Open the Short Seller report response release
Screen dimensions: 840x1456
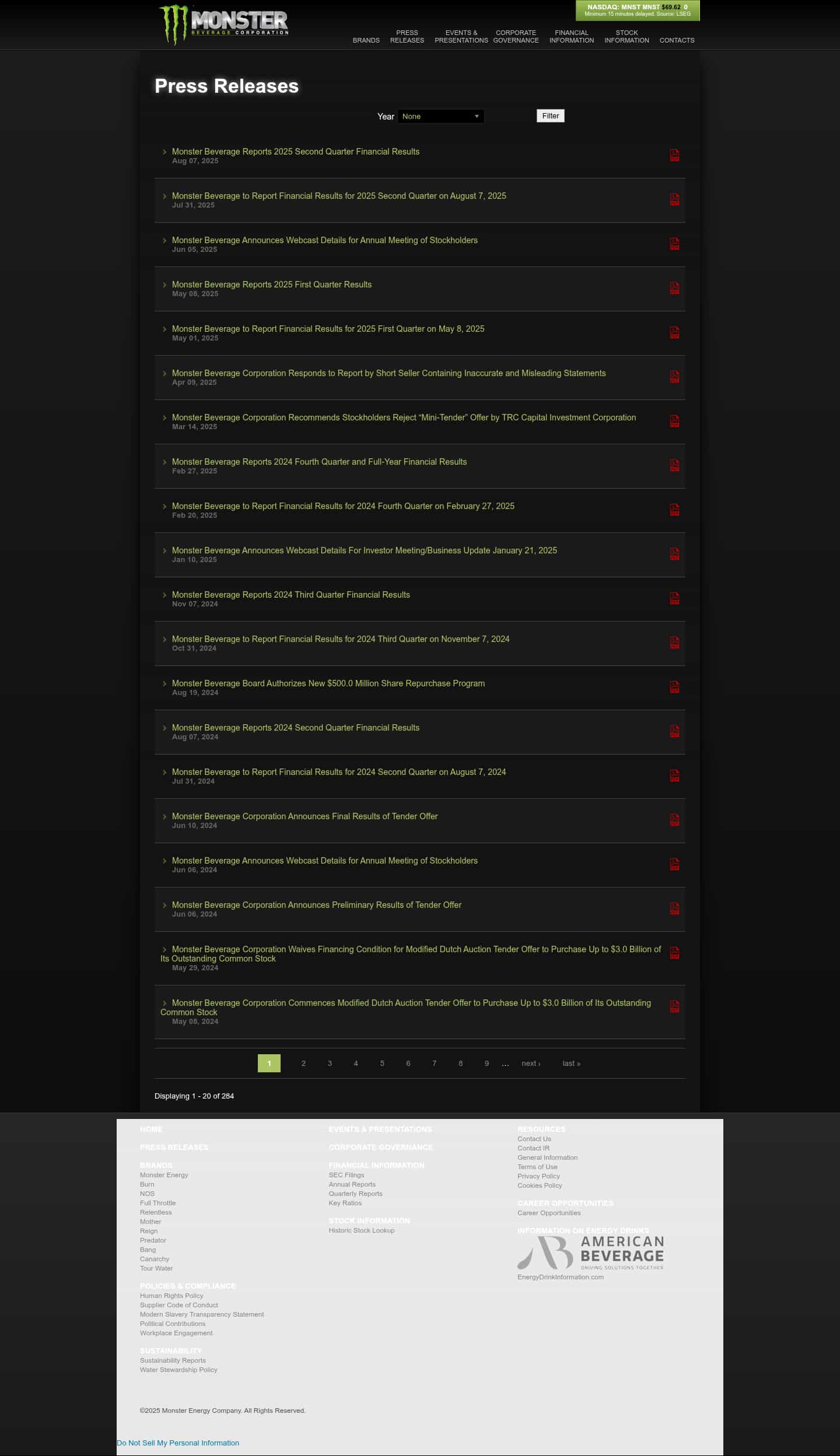tap(389, 373)
